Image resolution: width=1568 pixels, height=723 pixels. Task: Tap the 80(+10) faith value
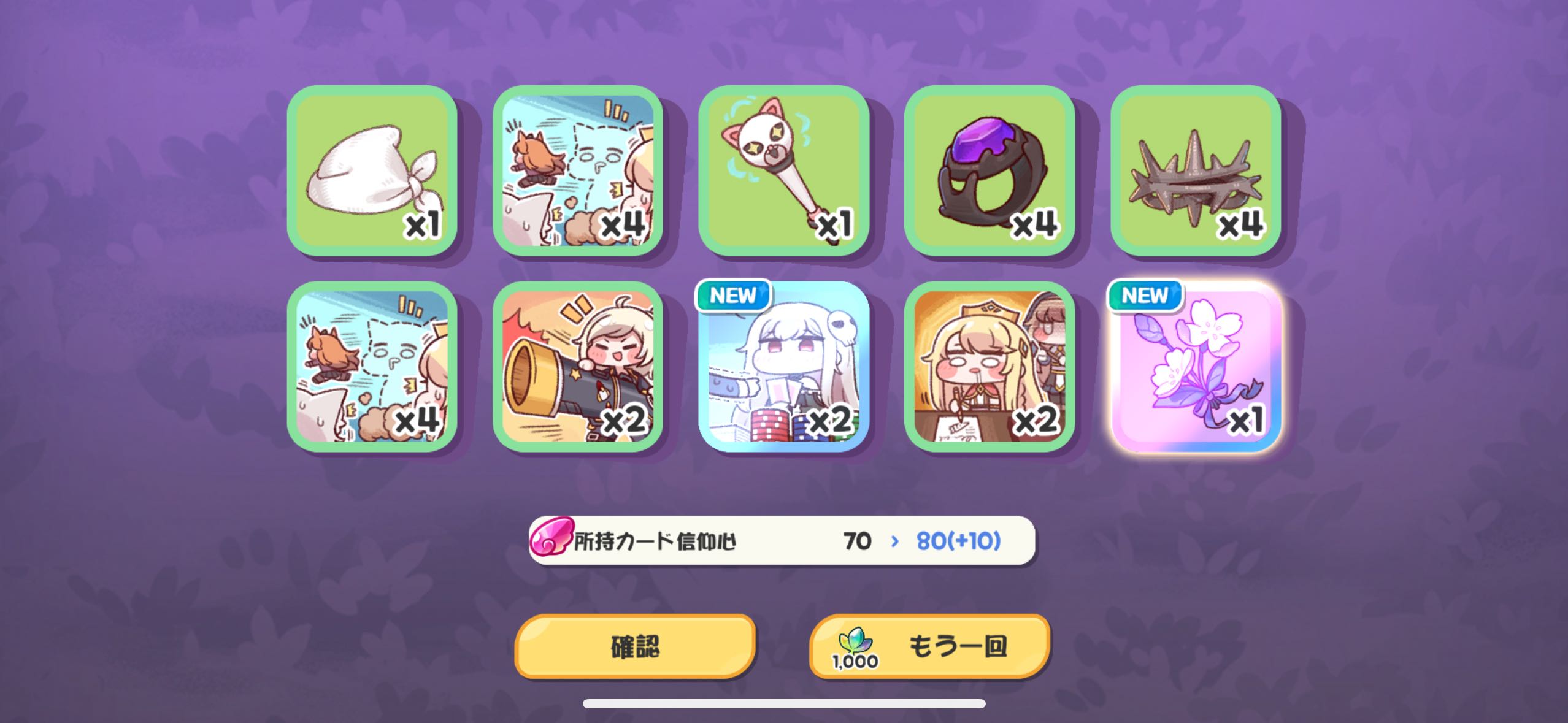click(958, 541)
